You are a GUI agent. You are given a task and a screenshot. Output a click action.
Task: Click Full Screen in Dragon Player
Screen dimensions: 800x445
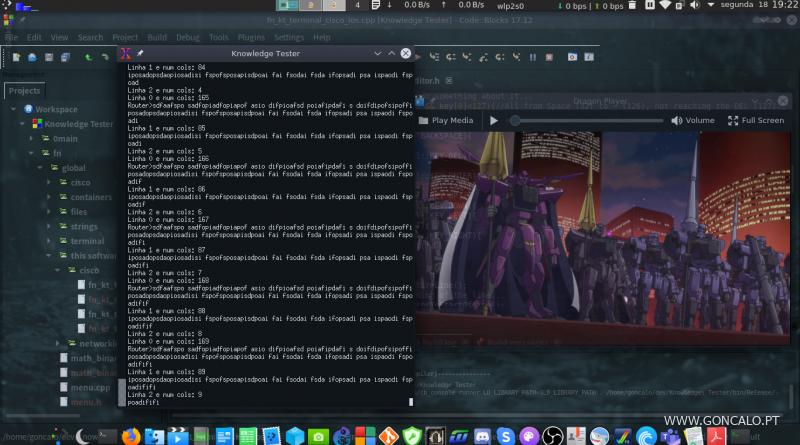756,120
